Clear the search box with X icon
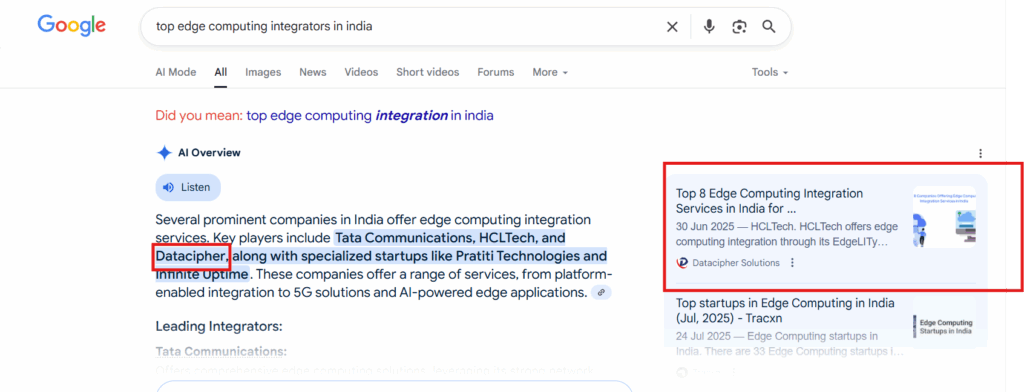 [x=672, y=27]
